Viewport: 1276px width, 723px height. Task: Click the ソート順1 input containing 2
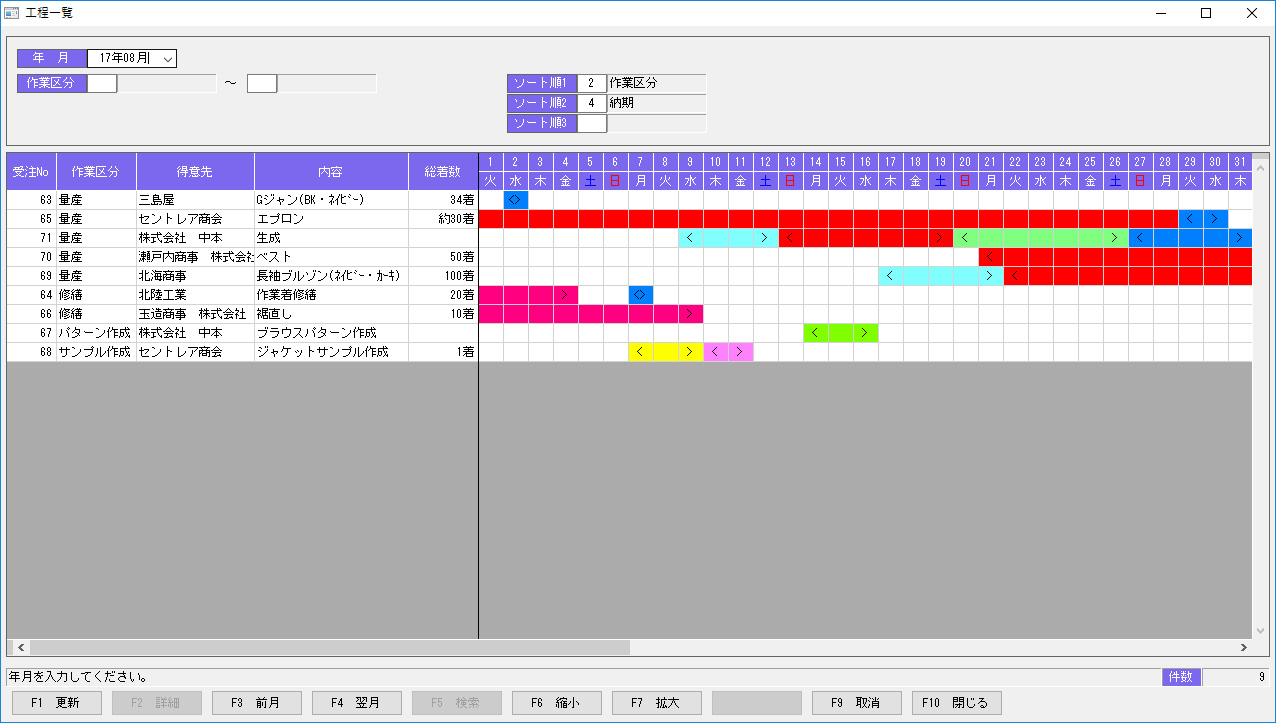pos(592,83)
